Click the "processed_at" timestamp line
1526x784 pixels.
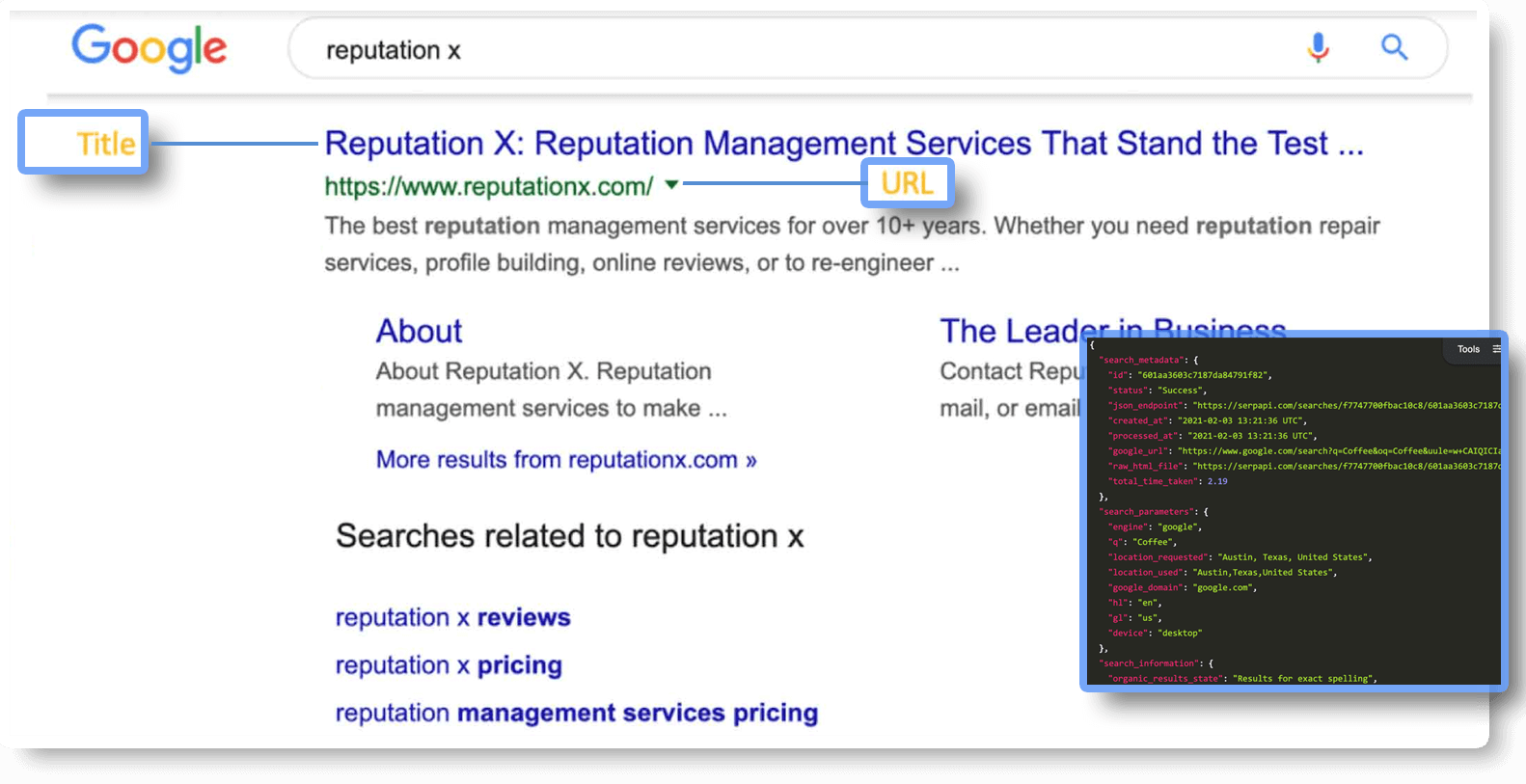click(1213, 436)
